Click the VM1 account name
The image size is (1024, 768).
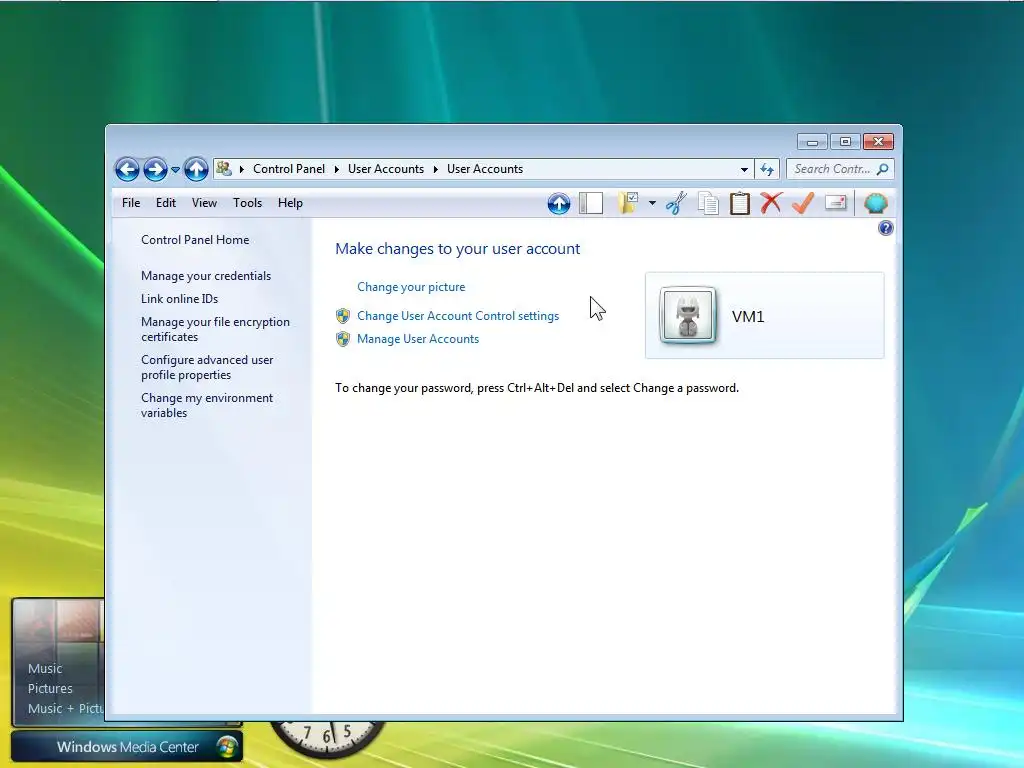point(748,316)
